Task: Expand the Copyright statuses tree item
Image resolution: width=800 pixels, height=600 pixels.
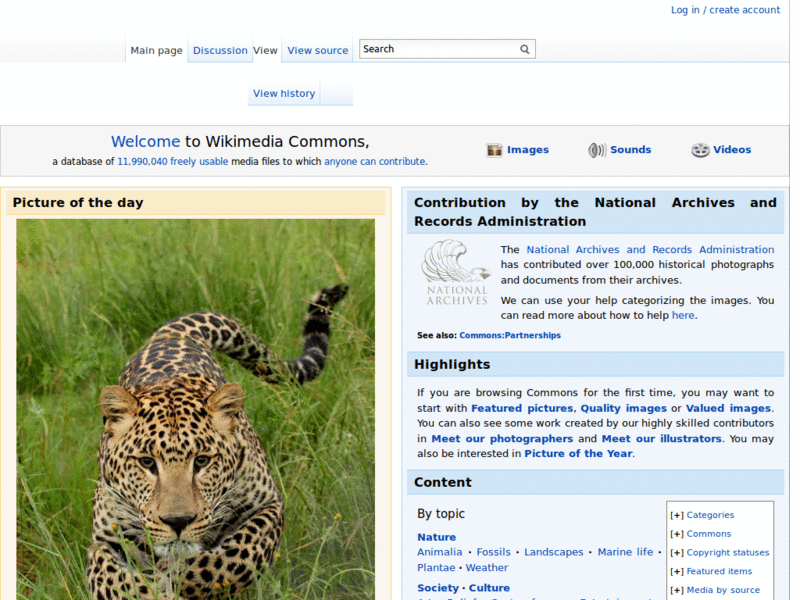Action: point(677,553)
